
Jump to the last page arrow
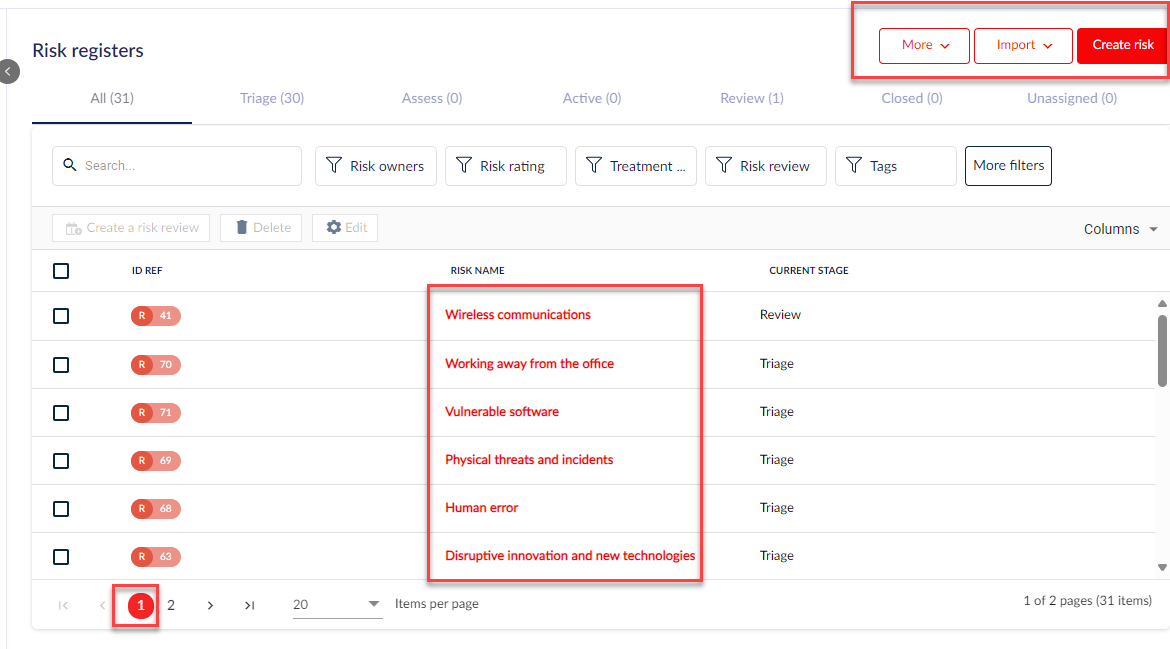click(249, 605)
